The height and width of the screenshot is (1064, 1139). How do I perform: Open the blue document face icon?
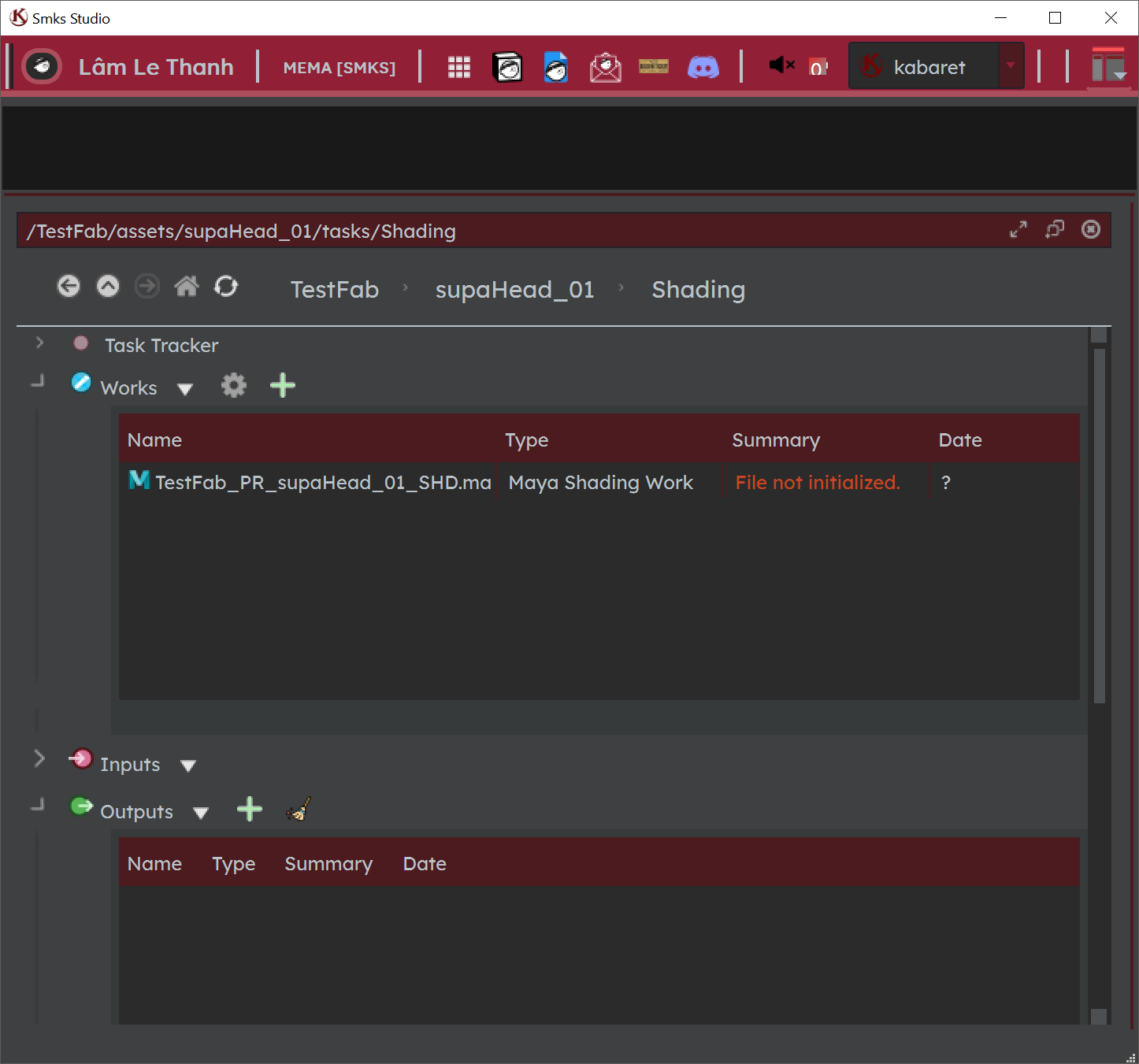pyautogui.click(x=556, y=67)
